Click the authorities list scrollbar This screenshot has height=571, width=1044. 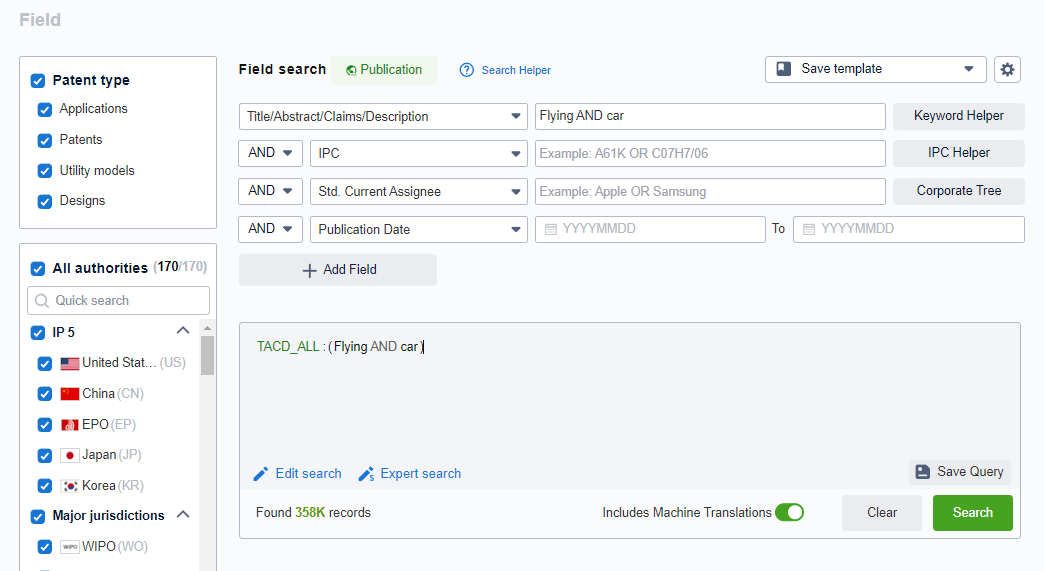click(207, 355)
